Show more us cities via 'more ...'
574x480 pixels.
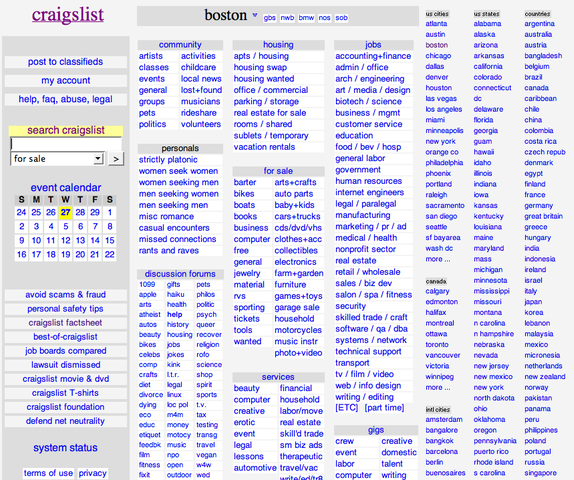click(438, 259)
